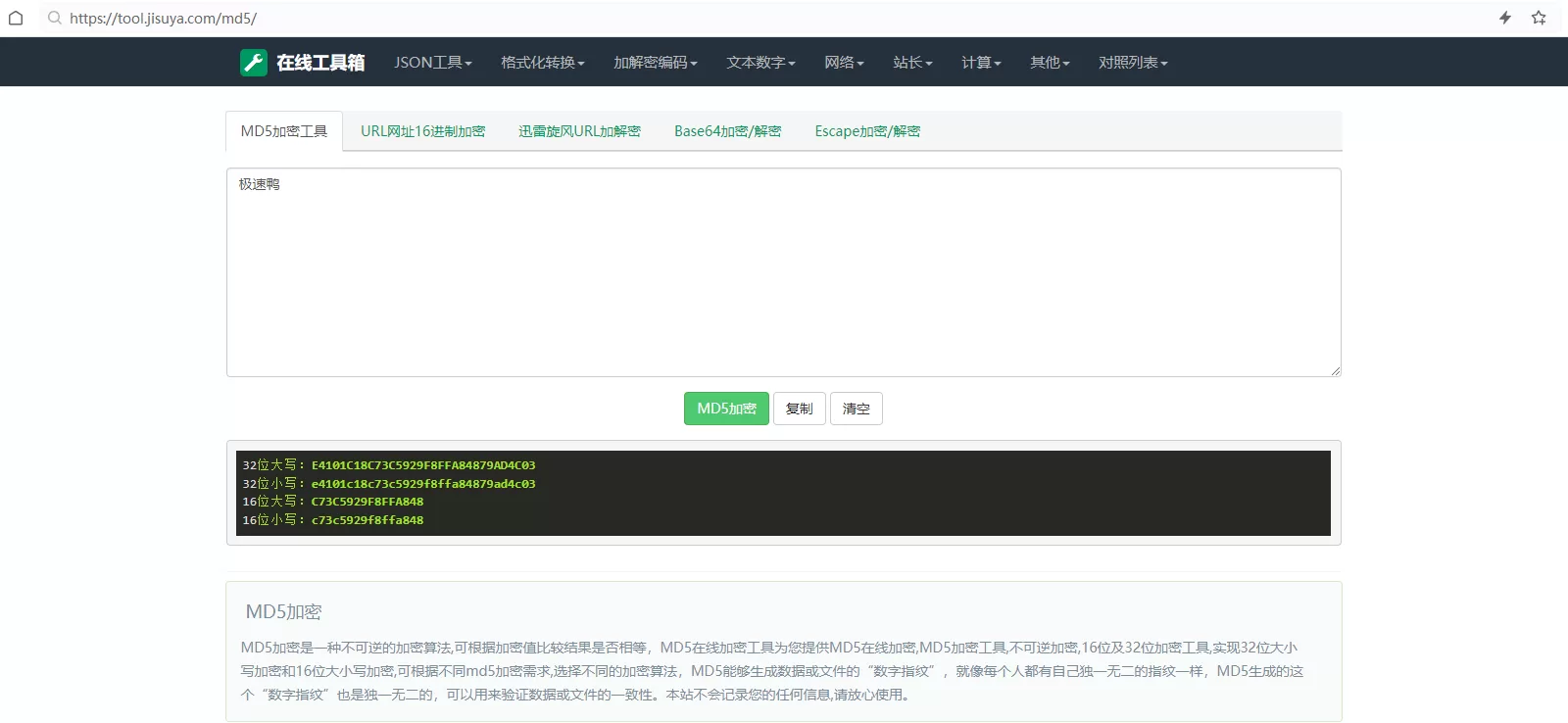This screenshot has height=723, width=1568.
Task: Click the browser home icon
Action: click(x=16, y=18)
